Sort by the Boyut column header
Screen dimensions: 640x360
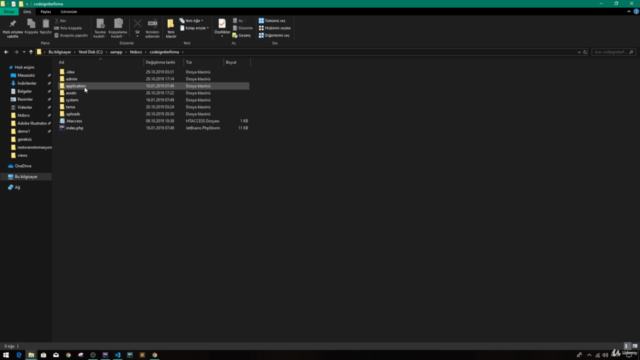click(x=231, y=62)
